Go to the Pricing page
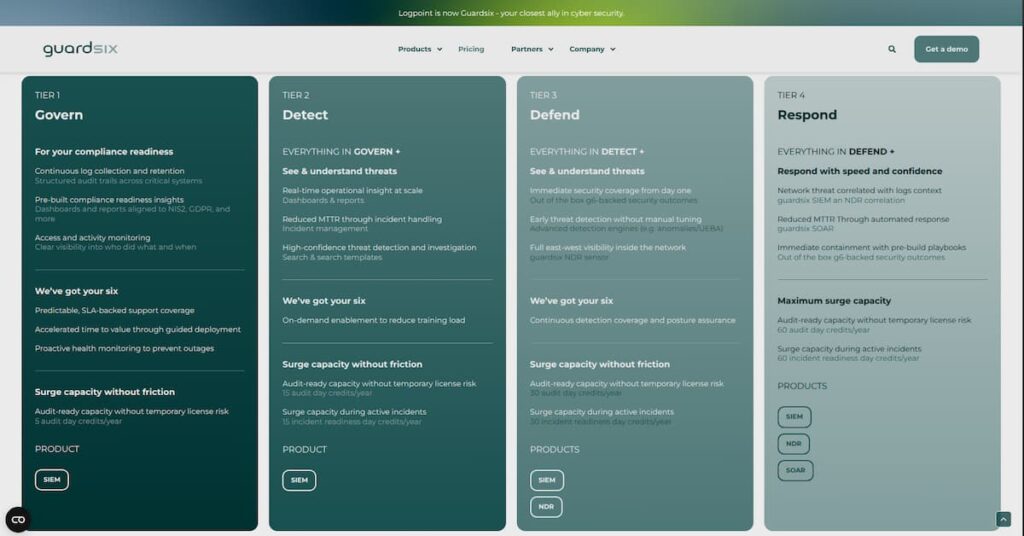The image size is (1024, 536). point(471,49)
